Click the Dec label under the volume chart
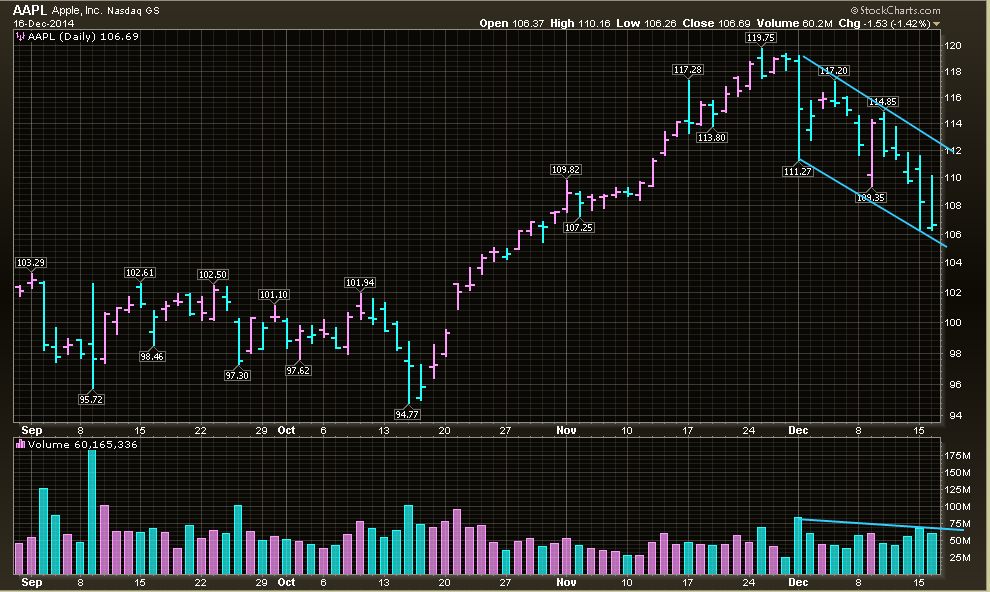Viewport: 990px width, 592px height. click(x=798, y=582)
